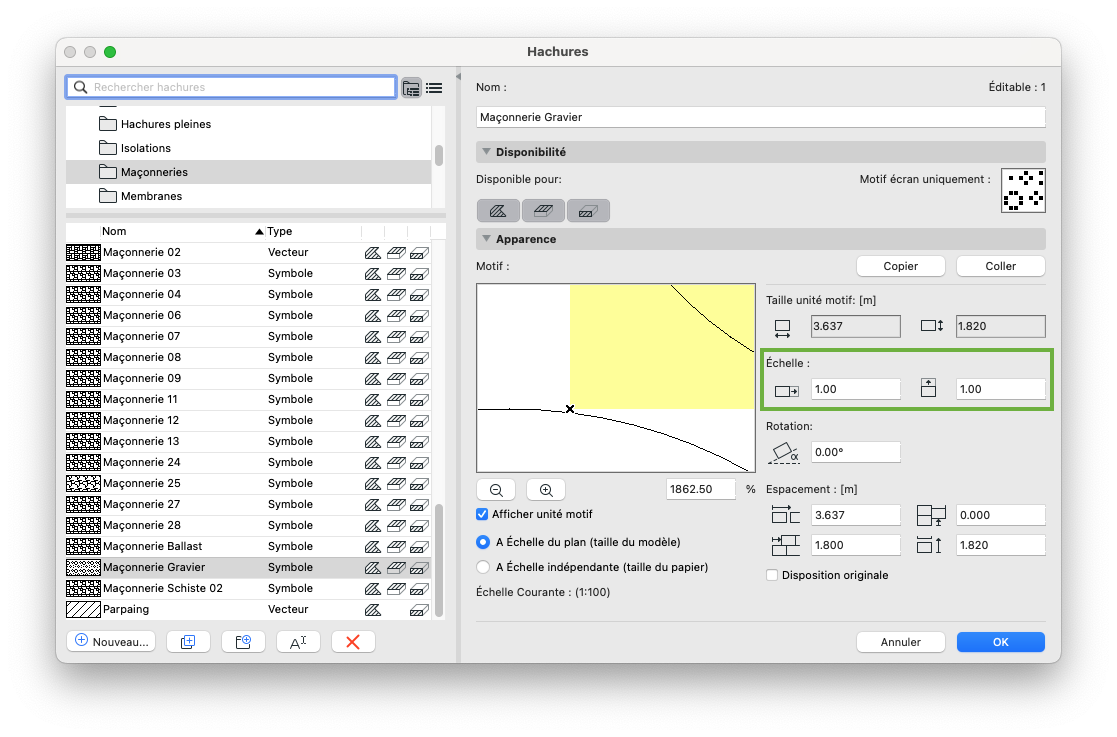Select the Maçonnerie 27 row
Image resolution: width=1117 pixels, height=737 pixels.
(249, 505)
